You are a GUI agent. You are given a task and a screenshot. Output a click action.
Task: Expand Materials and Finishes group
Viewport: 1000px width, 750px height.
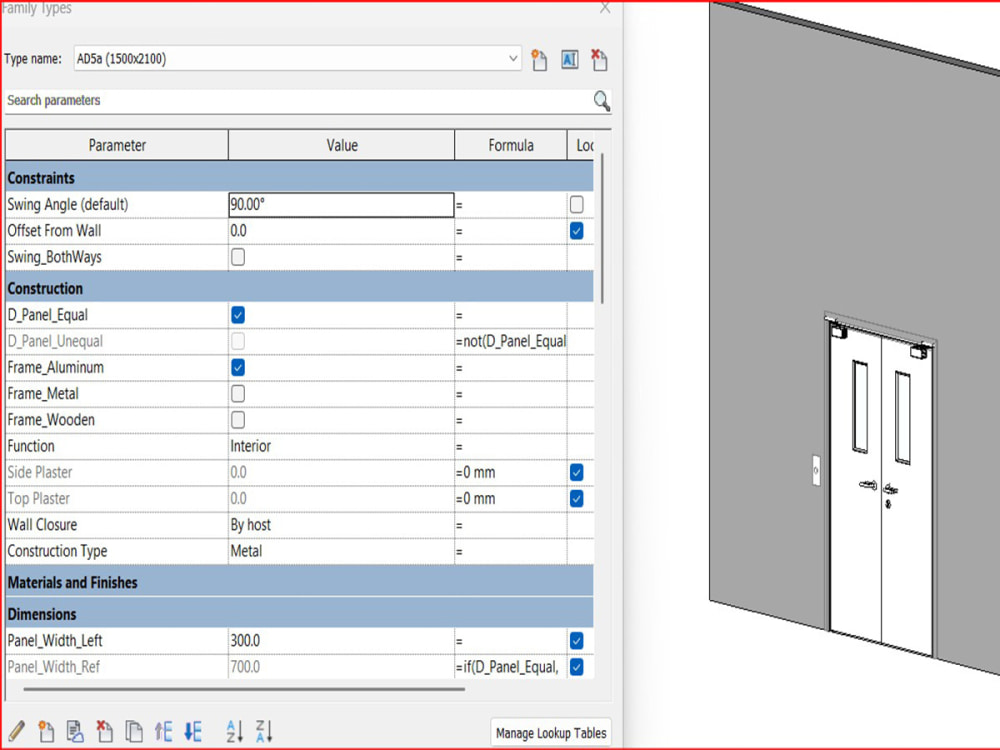pyautogui.click(x=299, y=582)
